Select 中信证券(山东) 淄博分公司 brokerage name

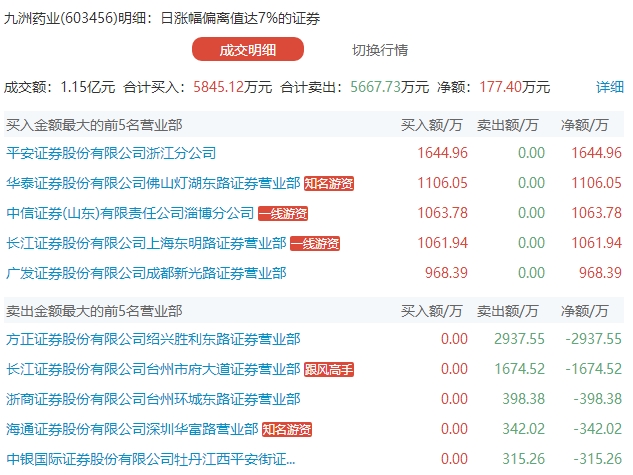click(130, 213)
